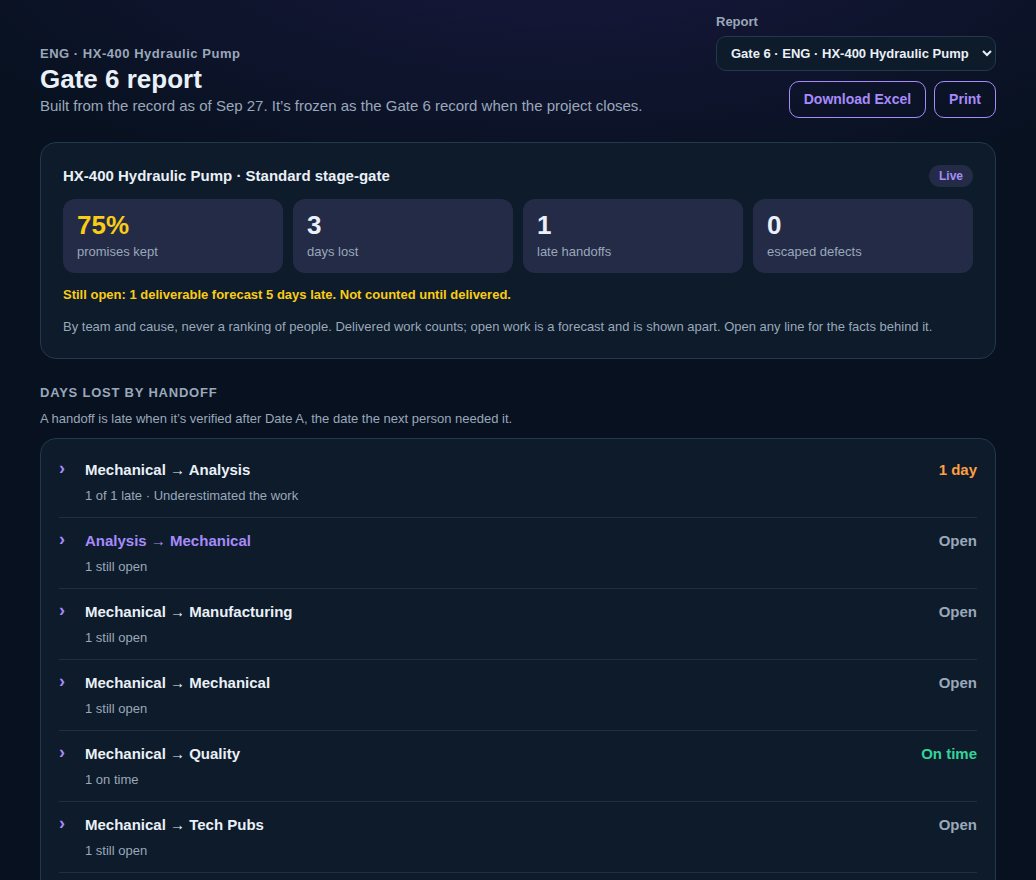Click the Mechanical → Manufacturing handoff title
Screen dimensions: 1036x880
coord(188,612)
